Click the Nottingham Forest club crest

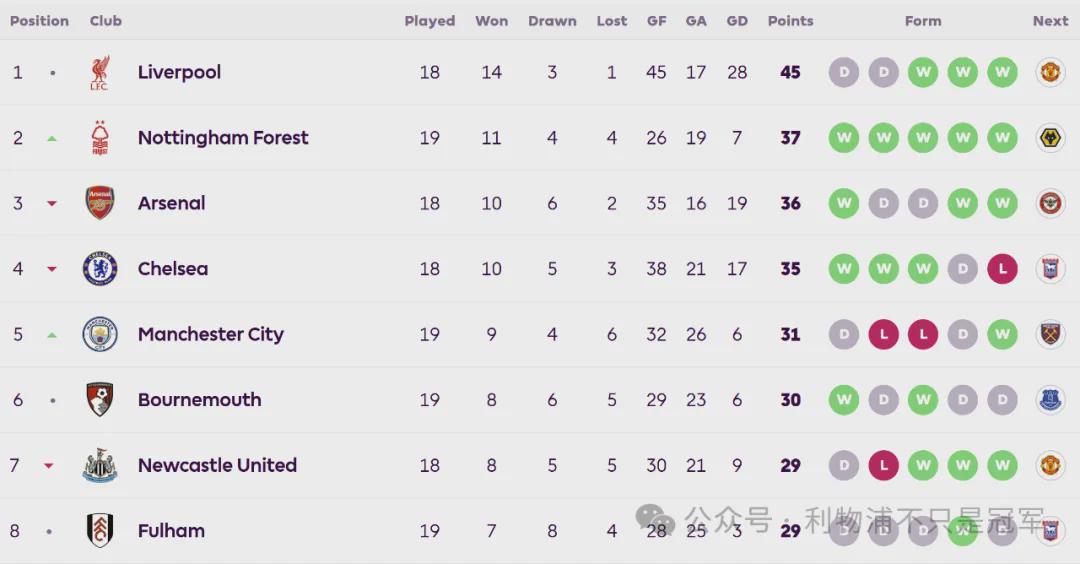100,138
